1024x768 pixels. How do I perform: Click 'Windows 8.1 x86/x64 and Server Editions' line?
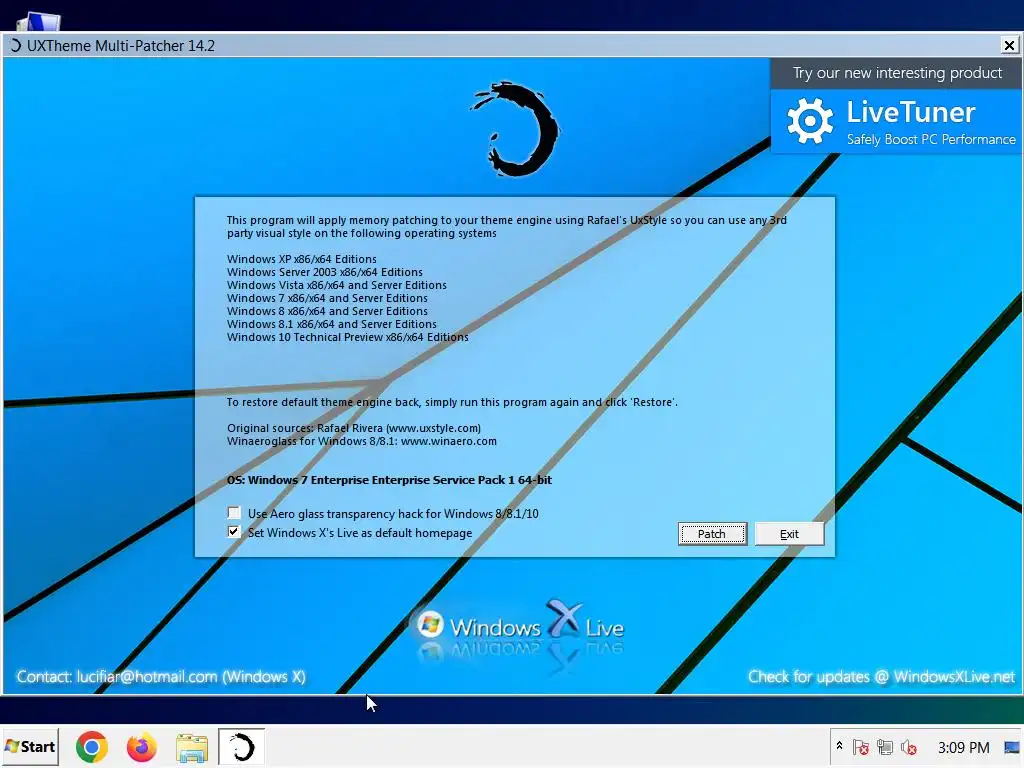pyautogui.click(x=332, y=324)
